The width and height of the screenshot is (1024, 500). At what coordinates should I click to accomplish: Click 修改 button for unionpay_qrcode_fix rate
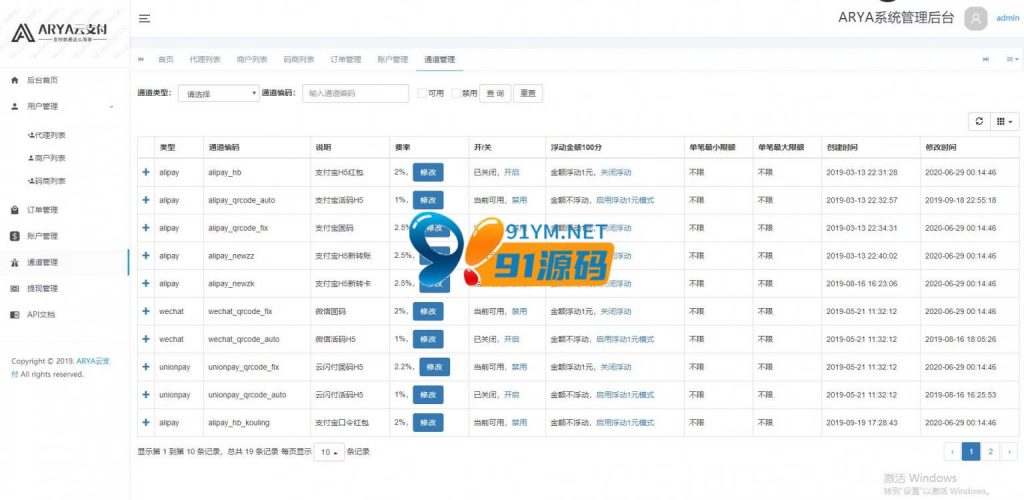click(434, 367)
